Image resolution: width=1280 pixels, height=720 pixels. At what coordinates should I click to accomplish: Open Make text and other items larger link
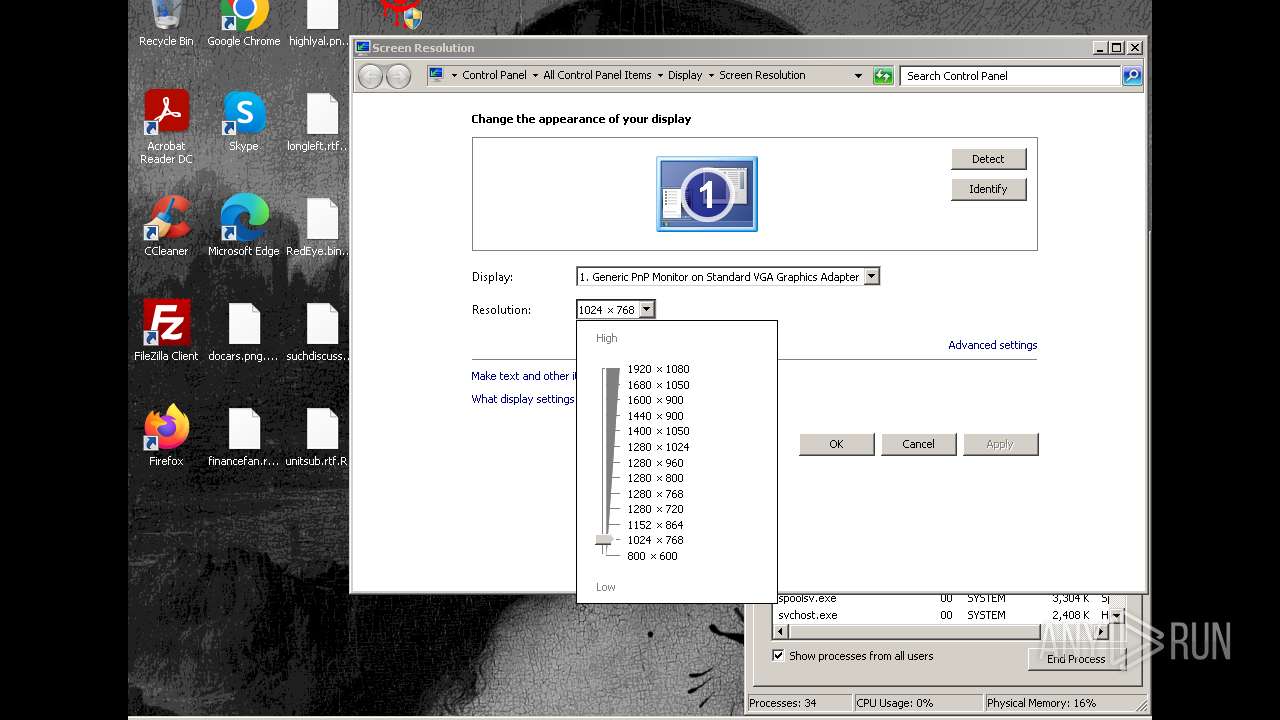[x=524, y=376]
